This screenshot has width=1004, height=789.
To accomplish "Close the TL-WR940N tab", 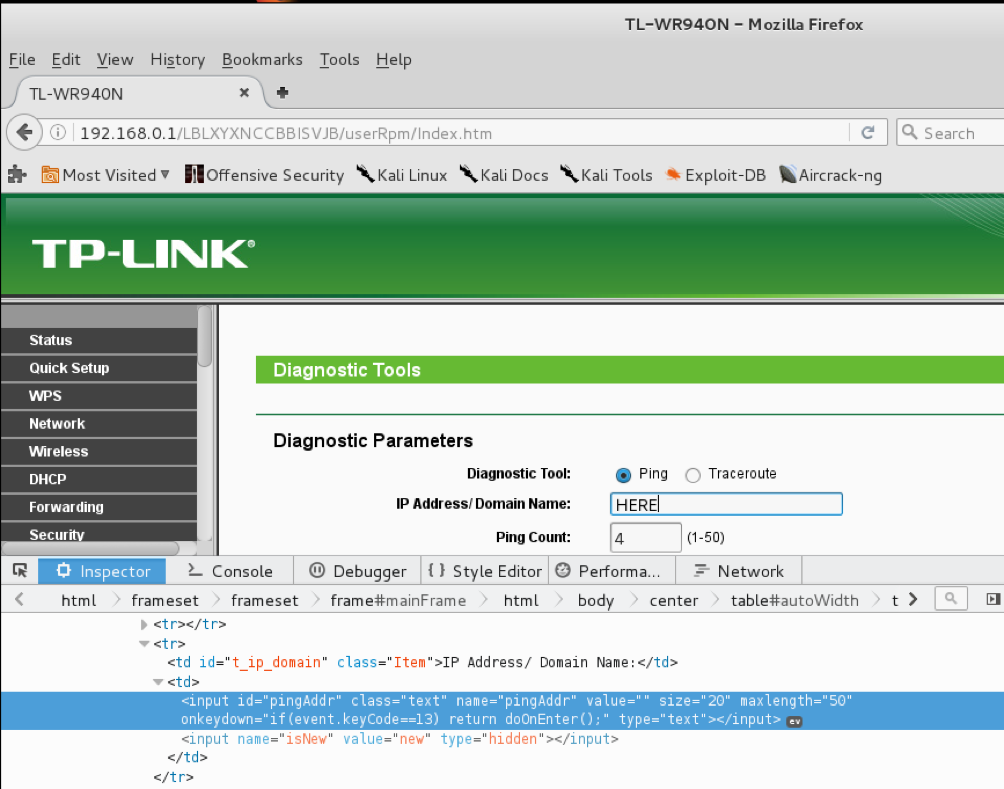I will coord(244,93).
